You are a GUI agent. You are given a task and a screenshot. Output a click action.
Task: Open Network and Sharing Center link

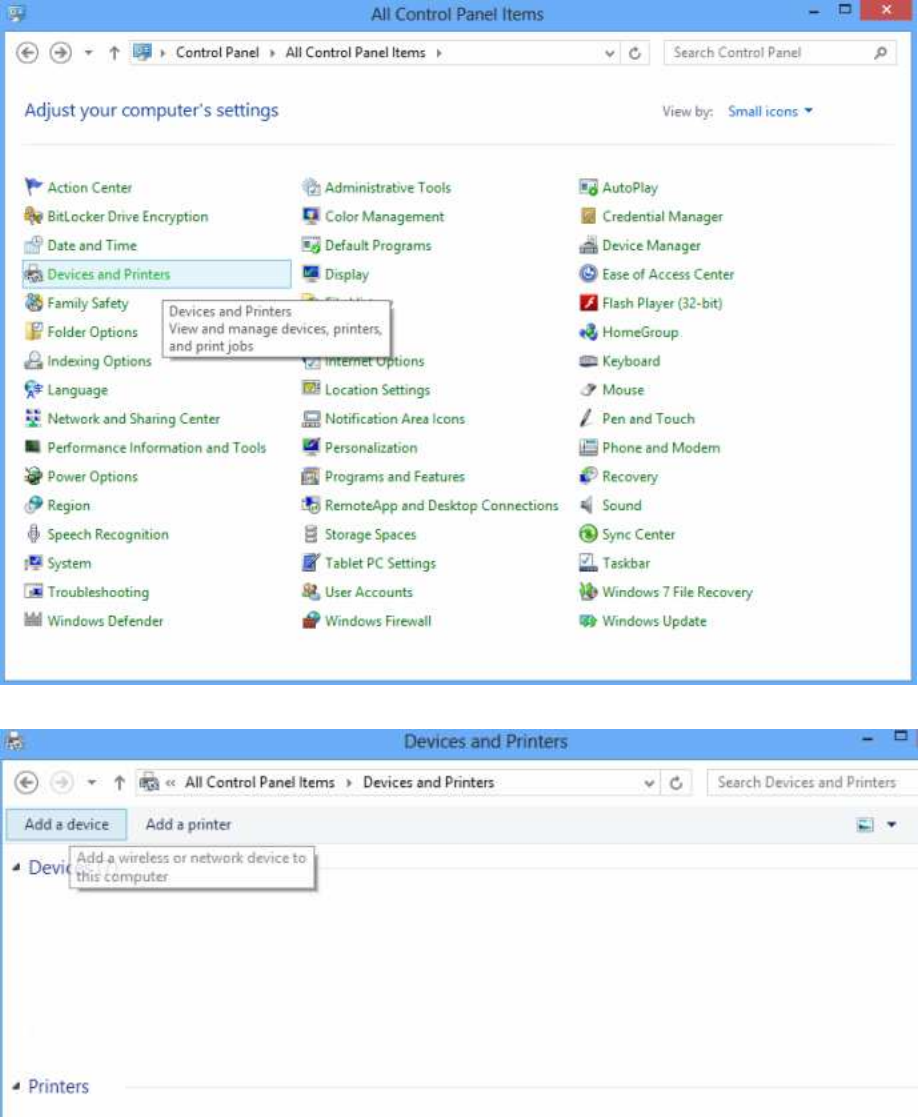click(133, 419)
